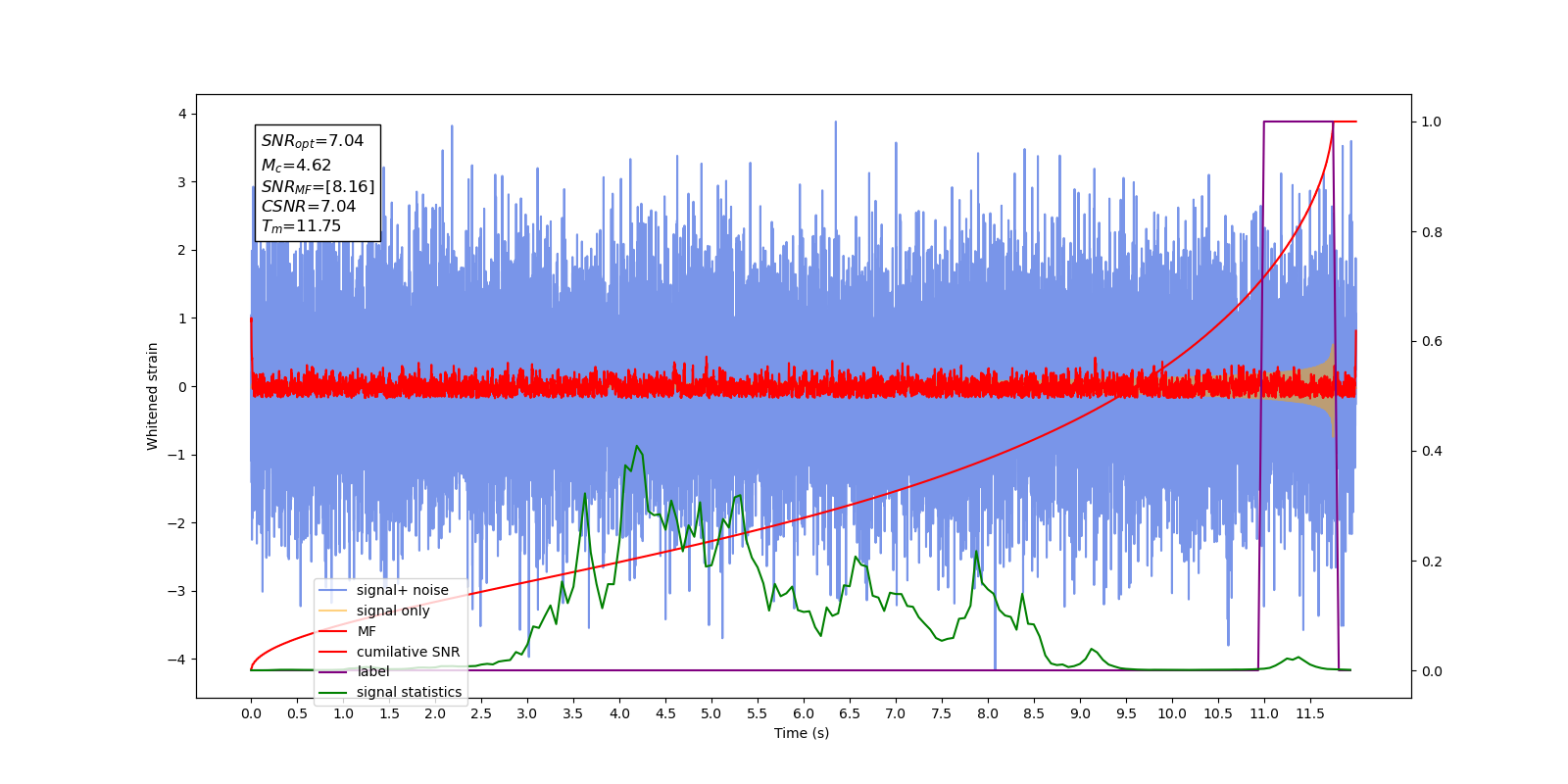Click the 6.0 tick on the time axis

point(804,713)
